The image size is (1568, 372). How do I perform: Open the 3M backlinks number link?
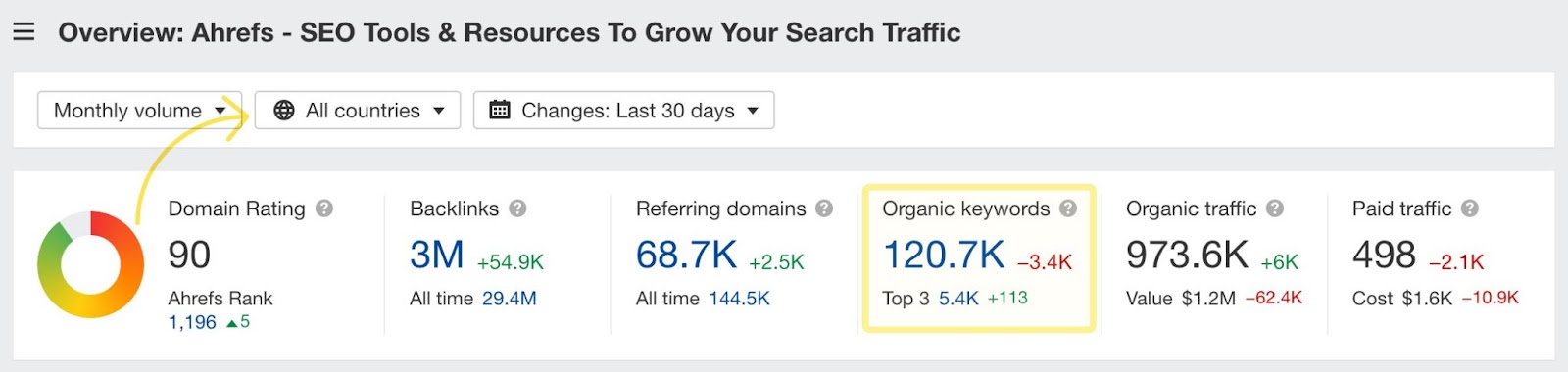click(x=437, y=255)
